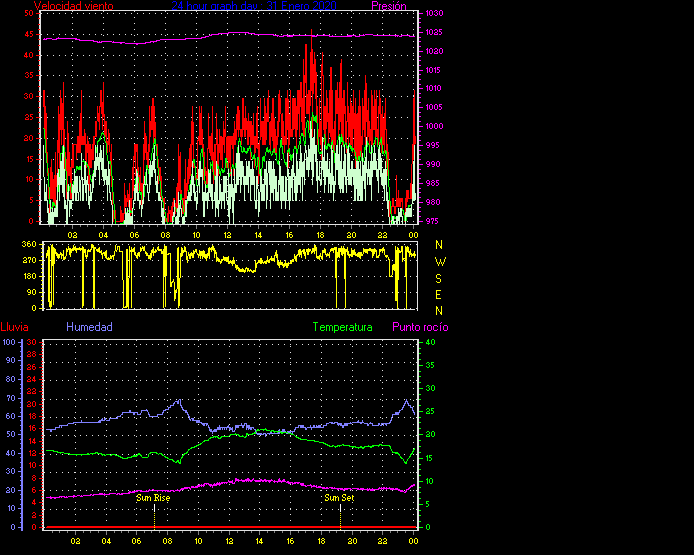Click the '180' wind direction axis value
The width and height of the screenshot is (694, 555).
pyautogui.click(x=29, y=276)
